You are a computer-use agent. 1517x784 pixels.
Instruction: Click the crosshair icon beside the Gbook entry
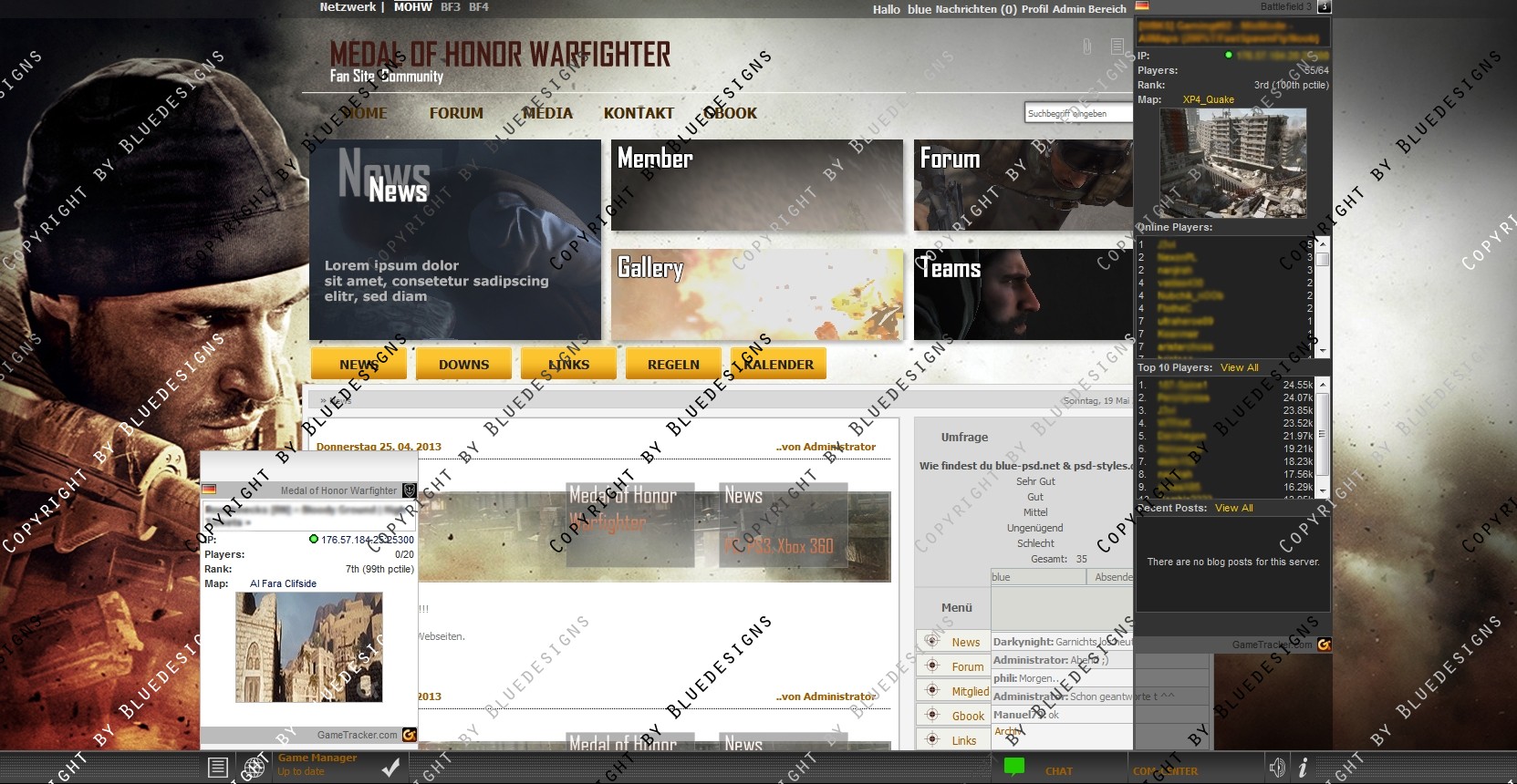(932, 715)
